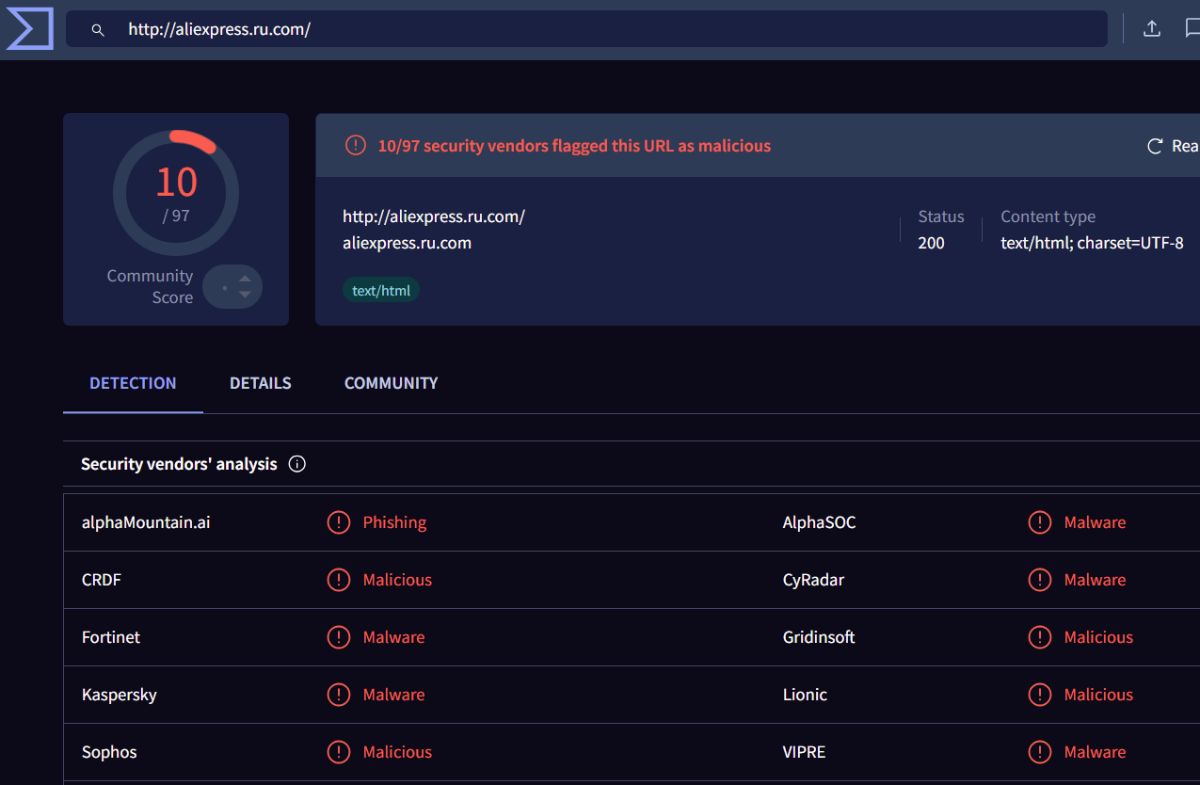The image size is (1200, 785).
Task: Click the Fortinet vendor name
Action: click(x=111, y=637)
